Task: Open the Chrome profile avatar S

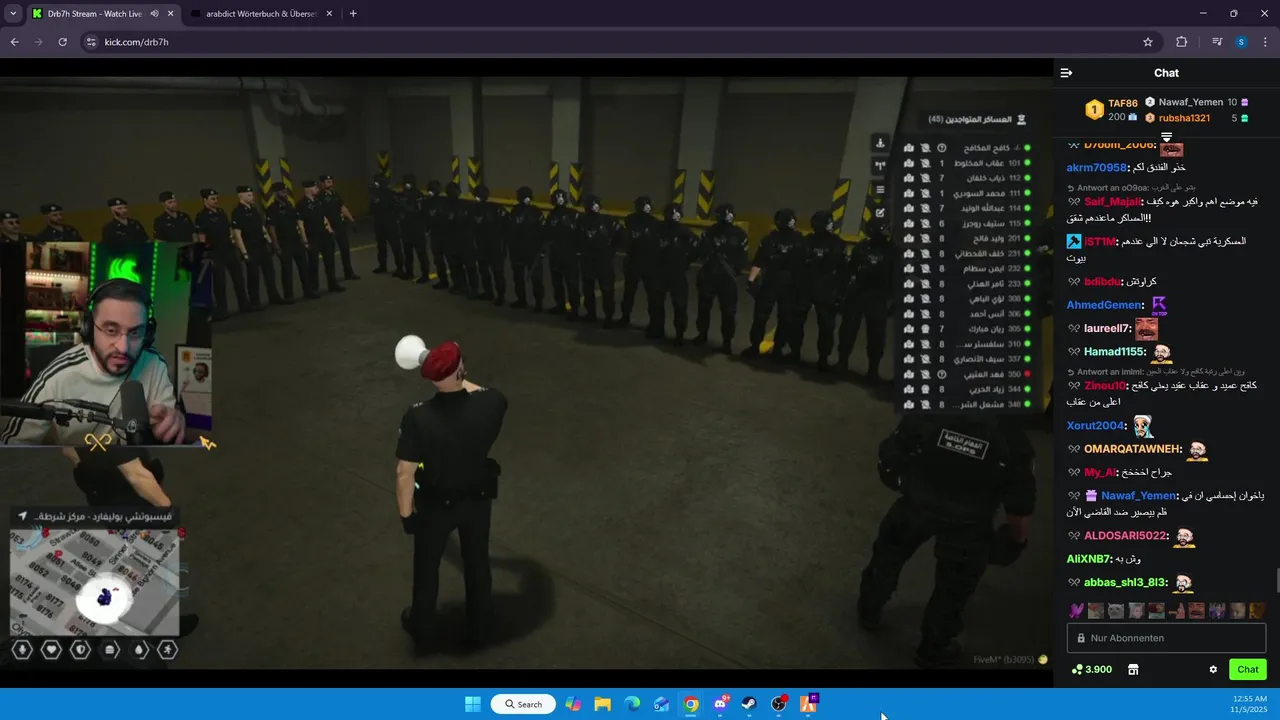Action: [1241, 42]
